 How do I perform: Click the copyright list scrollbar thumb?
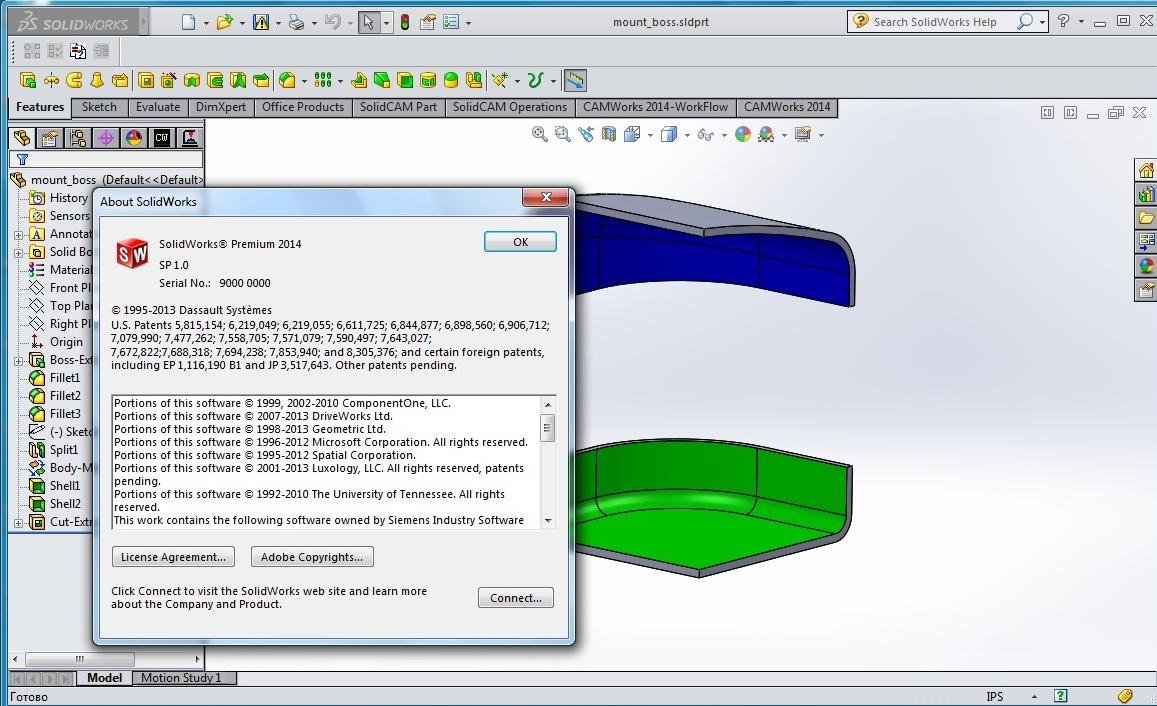(x=548, y=428)
